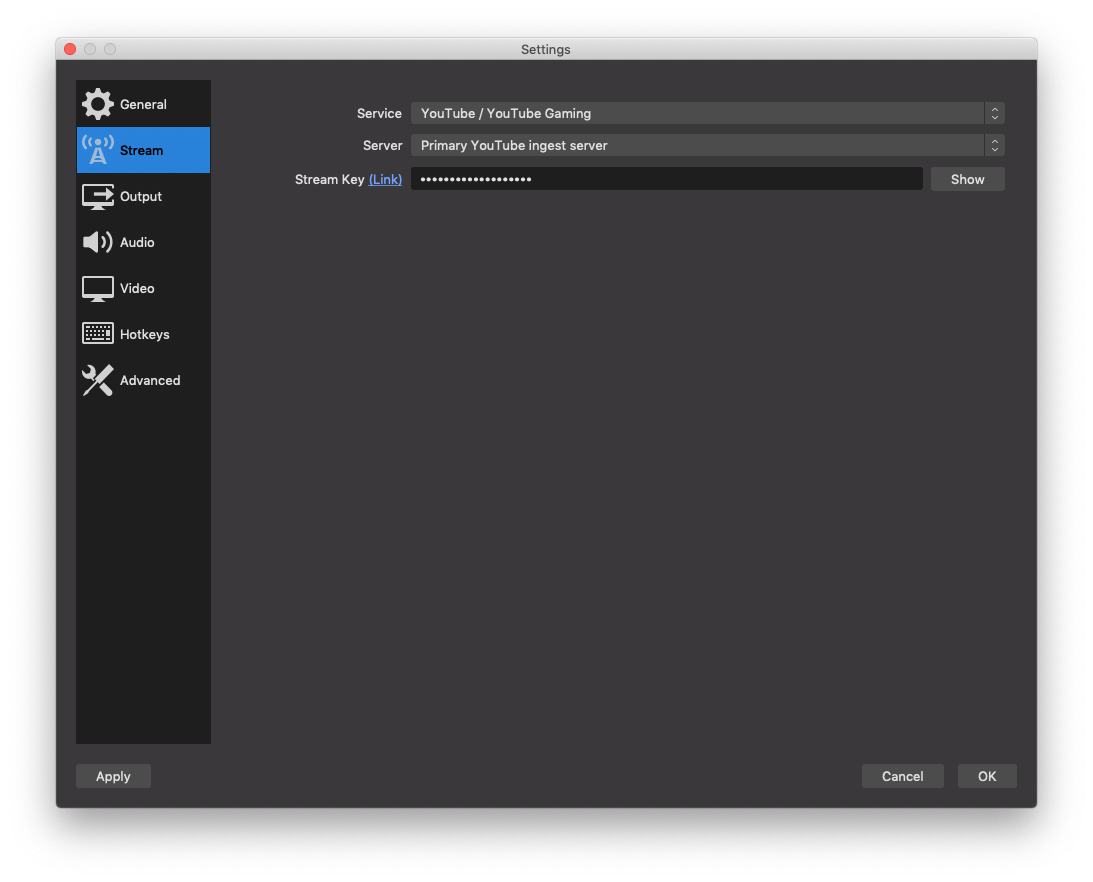Open Output settings monitor-arrow icon
Viewport: 1093px width, 882px height.
coord(98,197)
